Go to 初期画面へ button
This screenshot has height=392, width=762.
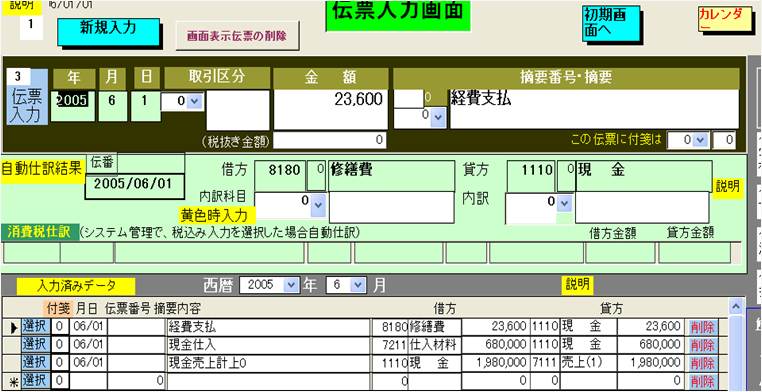pos(611,24)
